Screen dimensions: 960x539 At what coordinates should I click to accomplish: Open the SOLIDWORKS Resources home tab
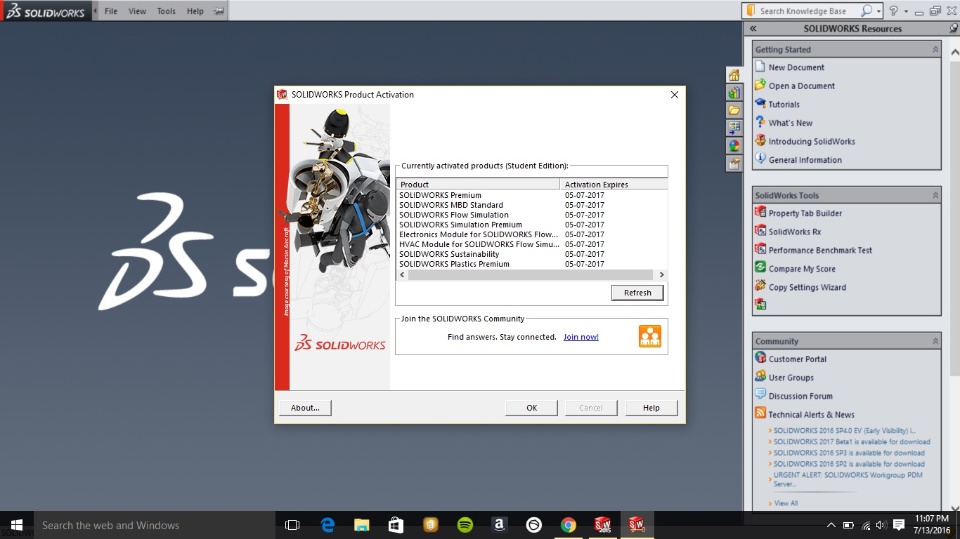click(x=734, y=75)
